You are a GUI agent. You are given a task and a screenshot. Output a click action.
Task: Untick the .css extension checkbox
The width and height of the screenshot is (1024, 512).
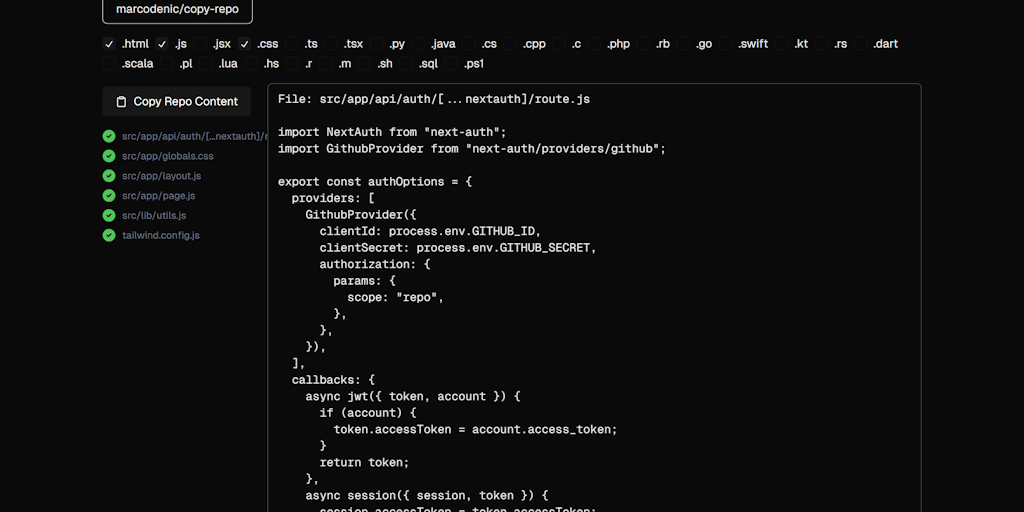click(244, 44)
